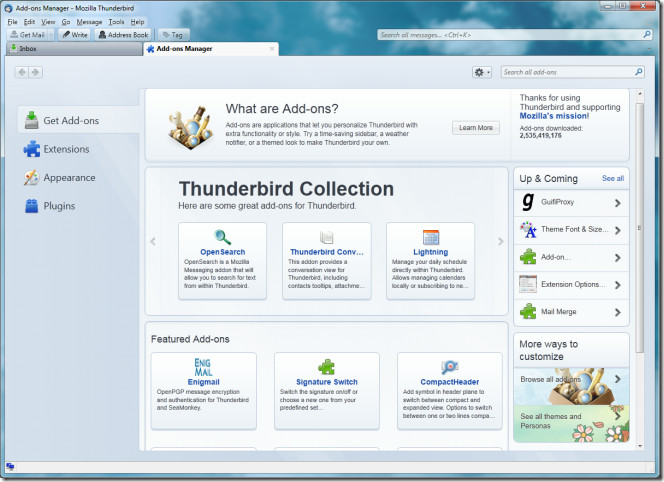Open the Signature Switch title link

pos(326,382)
